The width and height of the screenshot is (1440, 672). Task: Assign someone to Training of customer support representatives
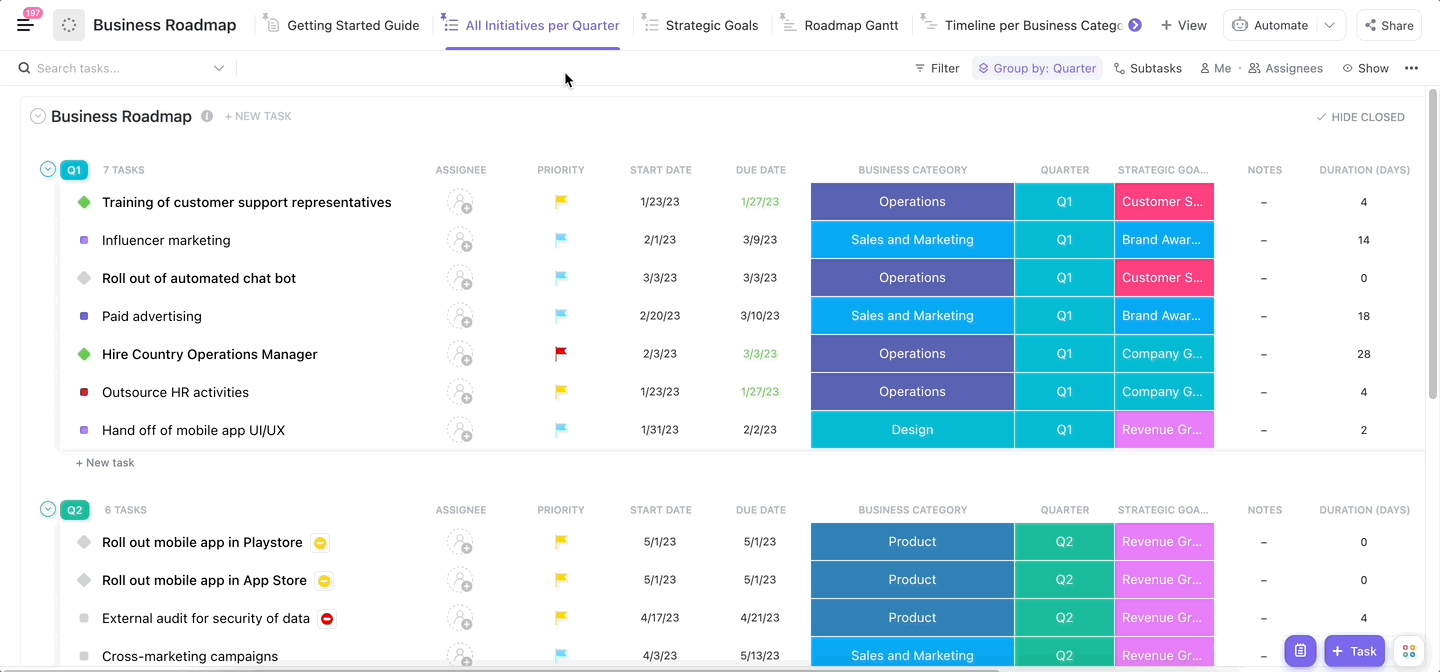click(x=460, y=202)
